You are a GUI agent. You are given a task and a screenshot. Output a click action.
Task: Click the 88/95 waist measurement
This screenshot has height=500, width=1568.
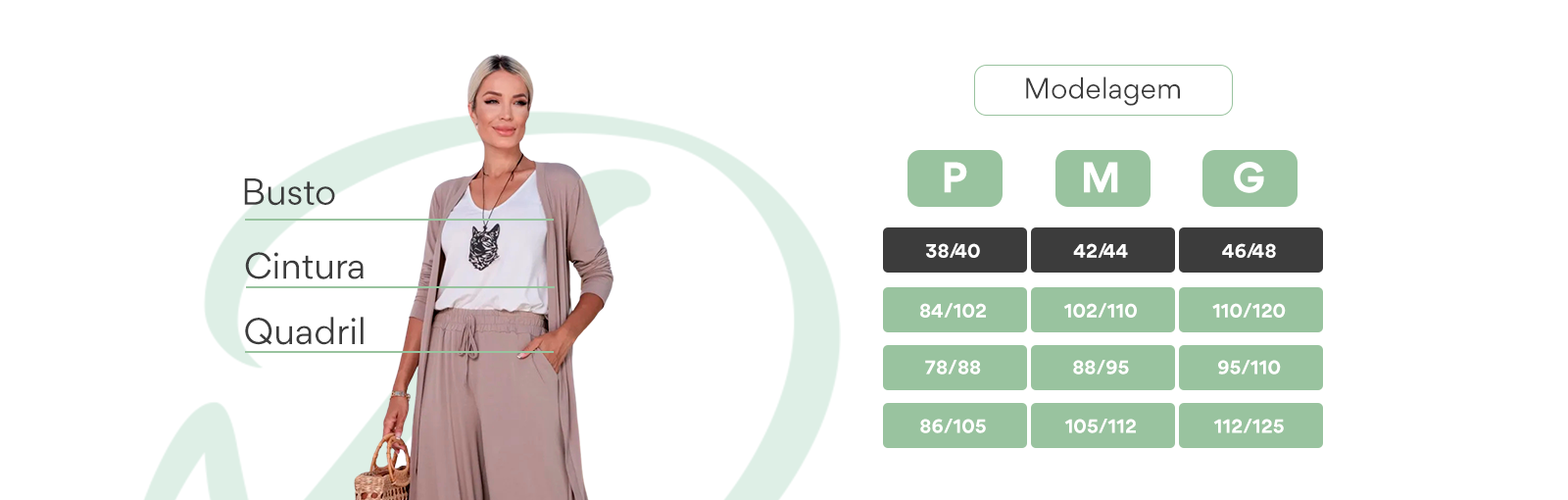(1102, 368)
